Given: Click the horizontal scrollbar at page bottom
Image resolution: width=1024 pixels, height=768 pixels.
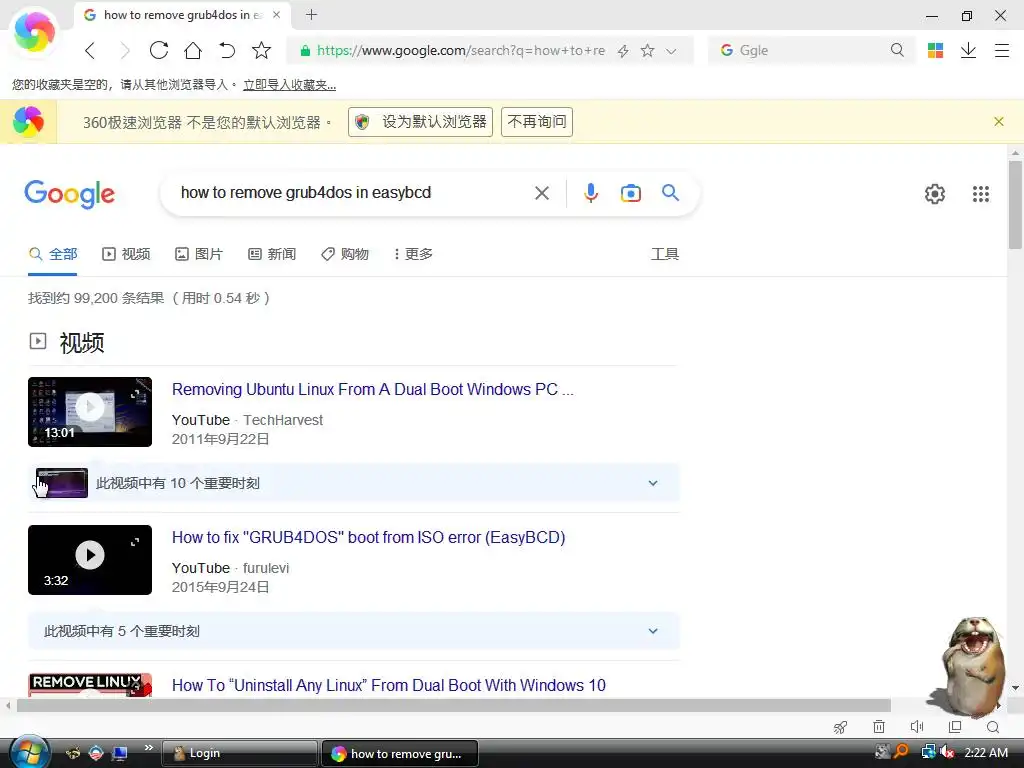Looking at the screenshot, I should click(454, 705).
